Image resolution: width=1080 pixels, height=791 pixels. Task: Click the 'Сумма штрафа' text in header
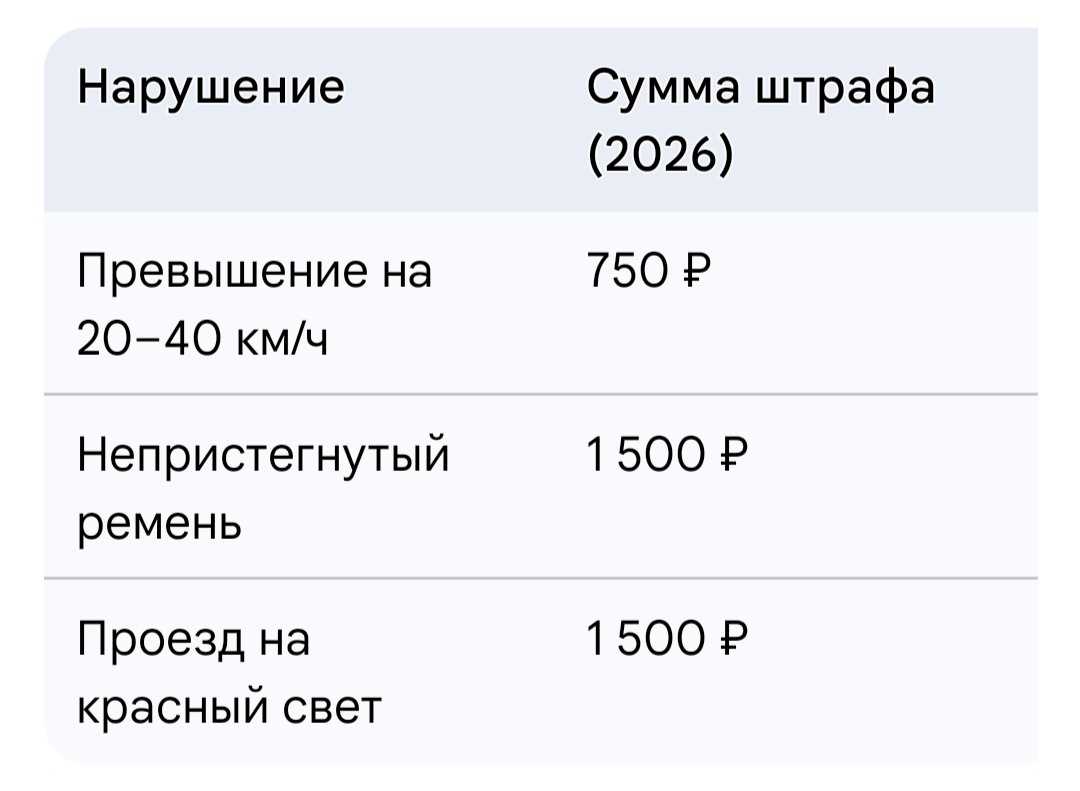(x=761, y=88)
